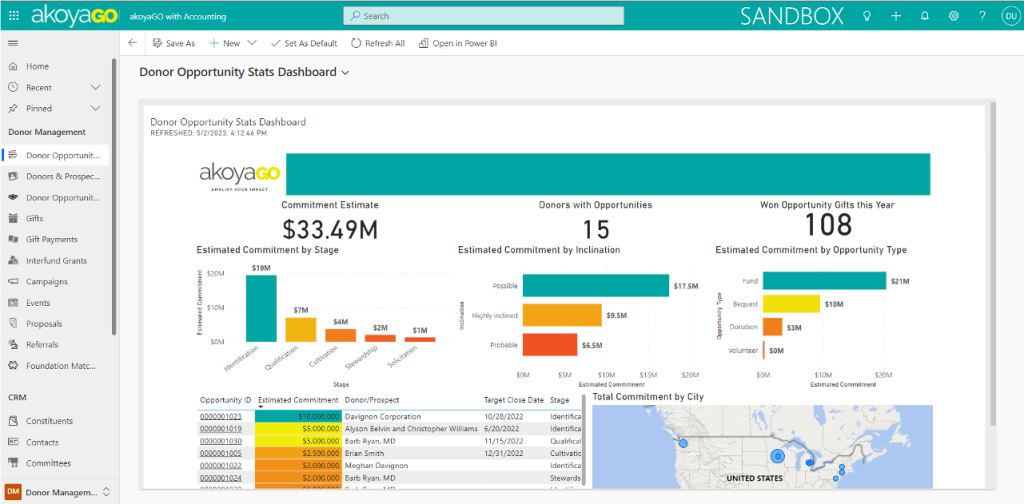Open the dashboard title dropdown chevron
The image size is (1024, 504).
point(346,73)
